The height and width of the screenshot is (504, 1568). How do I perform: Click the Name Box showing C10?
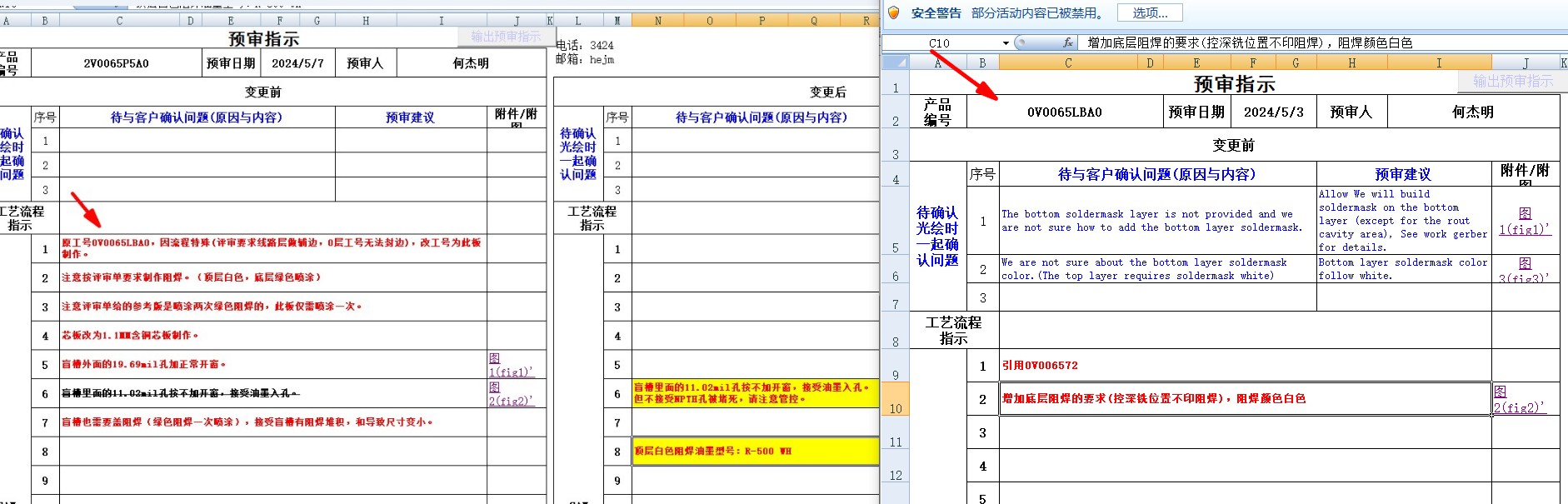940,43
